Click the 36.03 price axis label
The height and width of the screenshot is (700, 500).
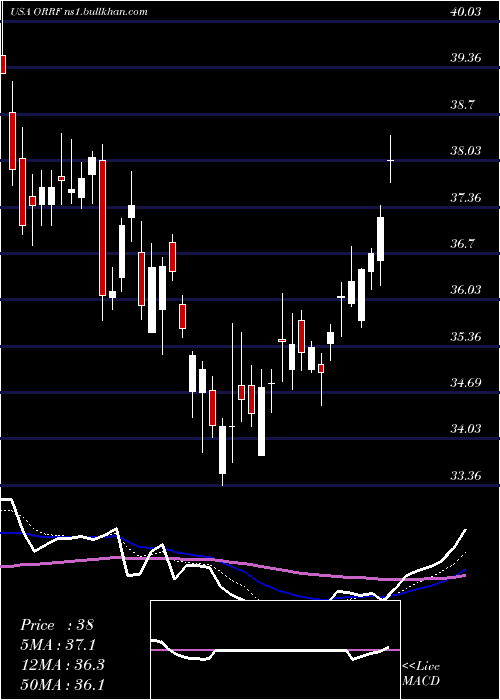466,289
